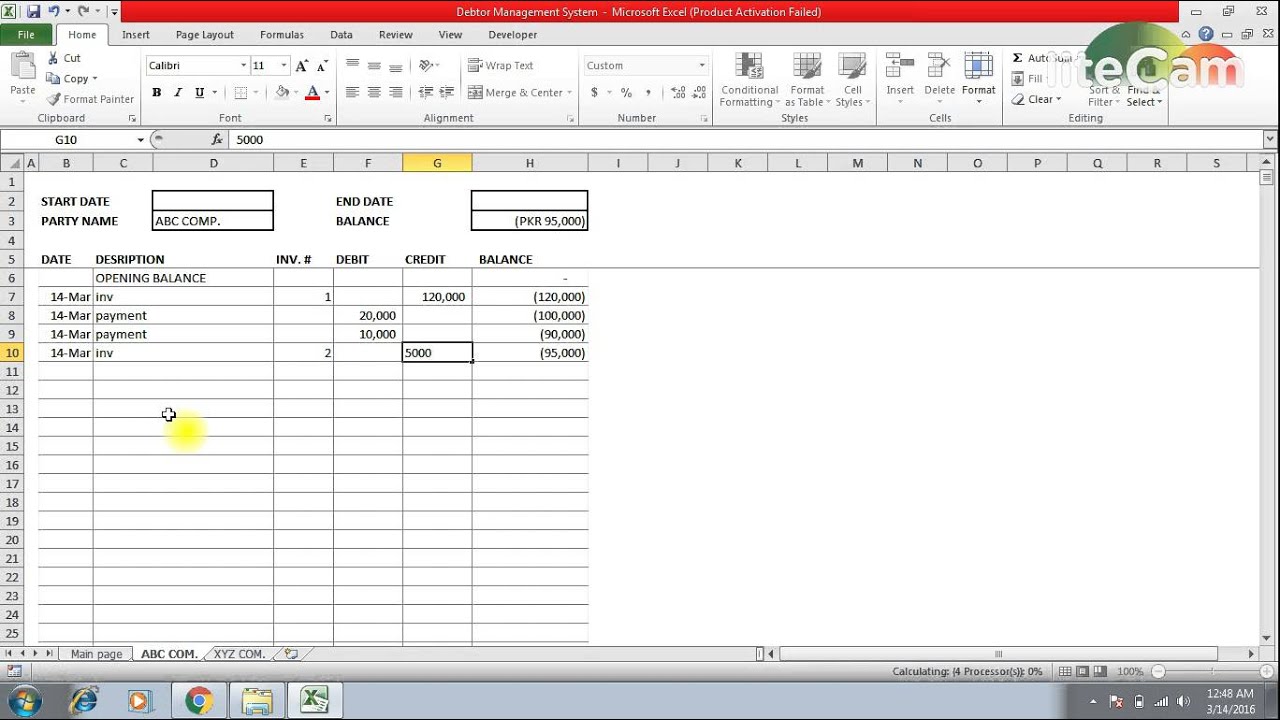This screenshot has width=1280, height=720.
Task: Open the font size dropdown
Action: coord(284,66)
